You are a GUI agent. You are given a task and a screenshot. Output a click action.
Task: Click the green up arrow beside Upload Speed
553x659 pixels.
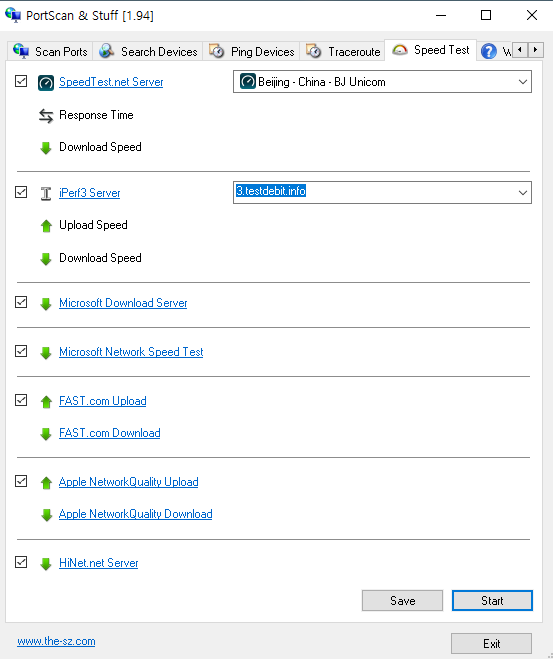coord(46,226)
